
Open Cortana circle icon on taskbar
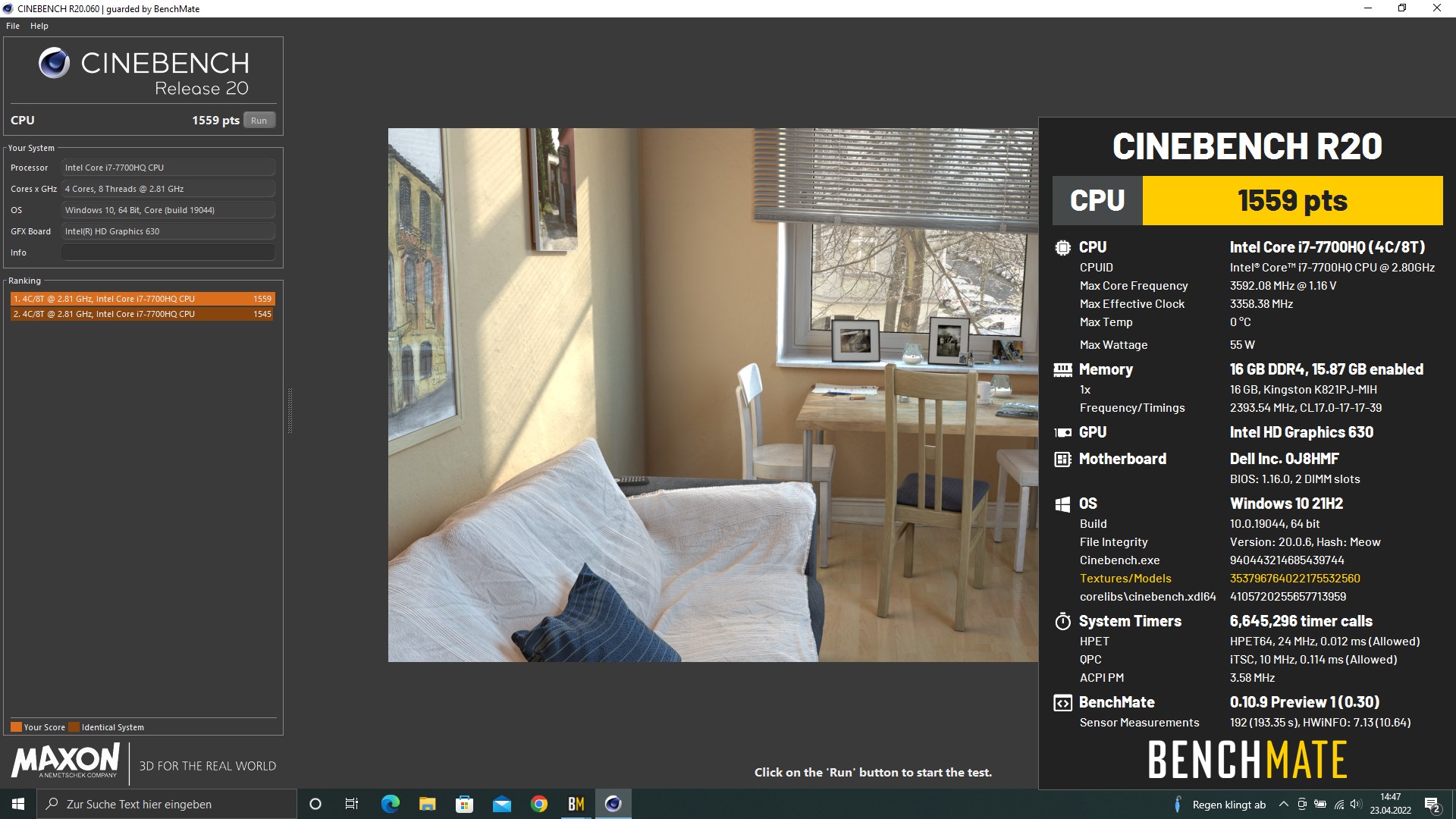[315, 804]
